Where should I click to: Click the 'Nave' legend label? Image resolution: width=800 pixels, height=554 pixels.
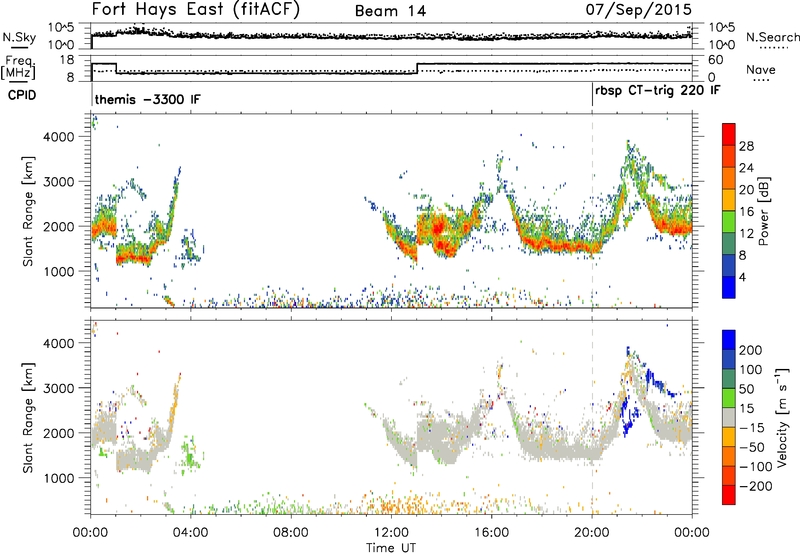[x=760, y=69]
